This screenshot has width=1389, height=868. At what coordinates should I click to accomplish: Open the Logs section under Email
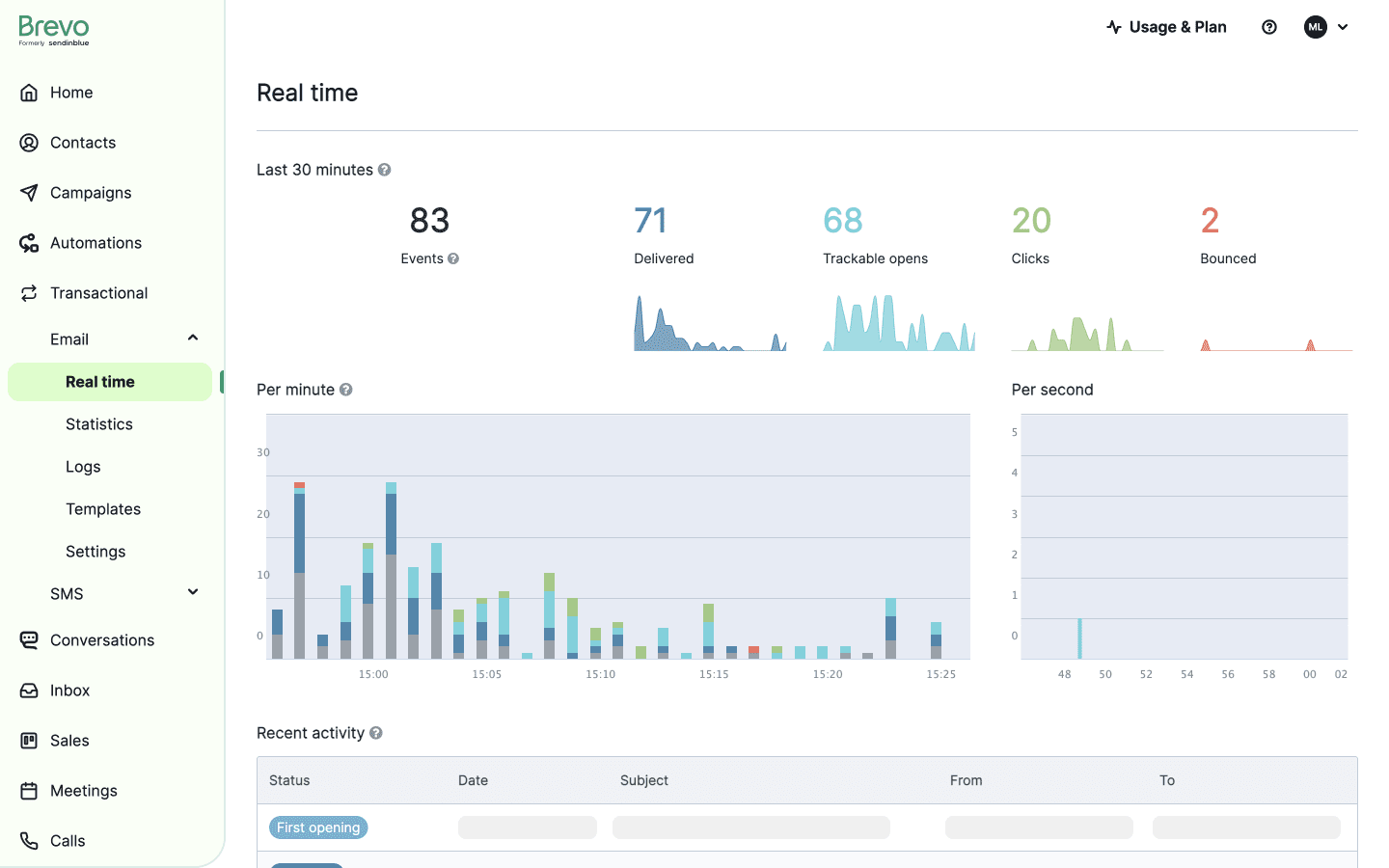point(82,466)
